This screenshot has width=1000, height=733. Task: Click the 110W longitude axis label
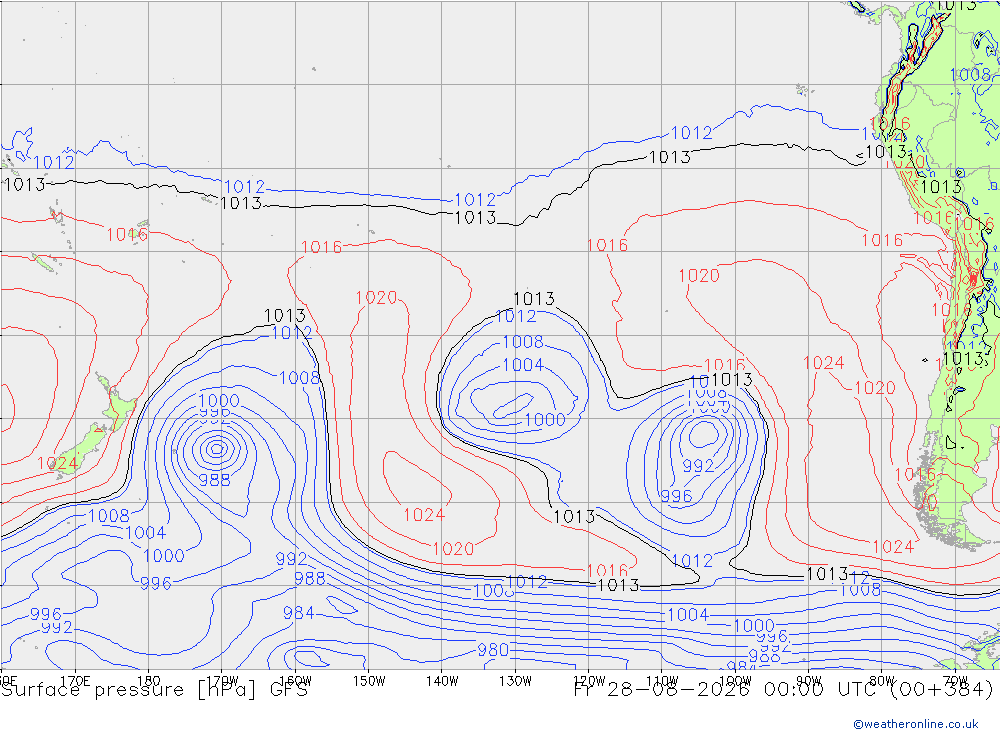pos(662,681)
